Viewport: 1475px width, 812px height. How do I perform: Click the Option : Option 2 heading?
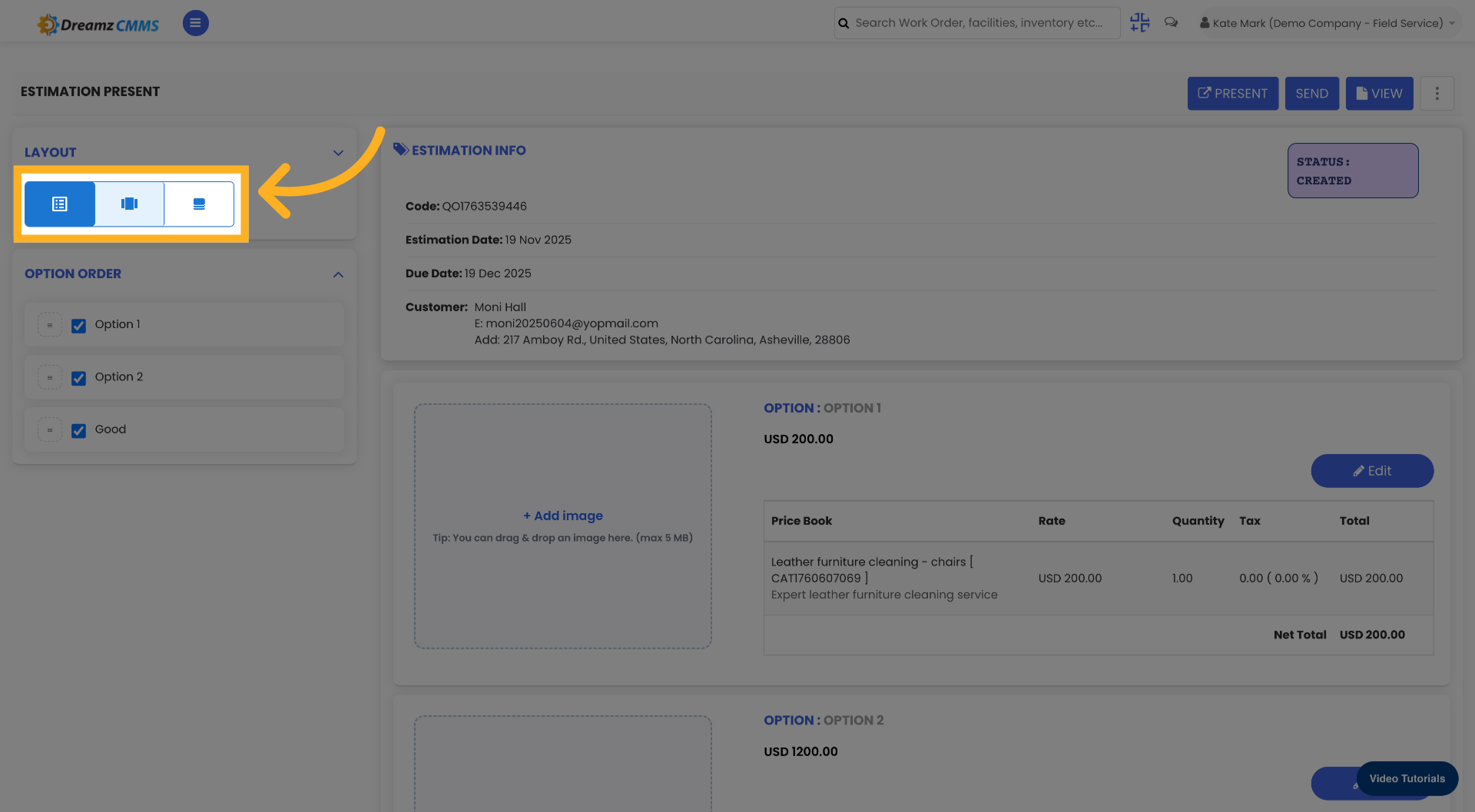(x=824, y=720)
